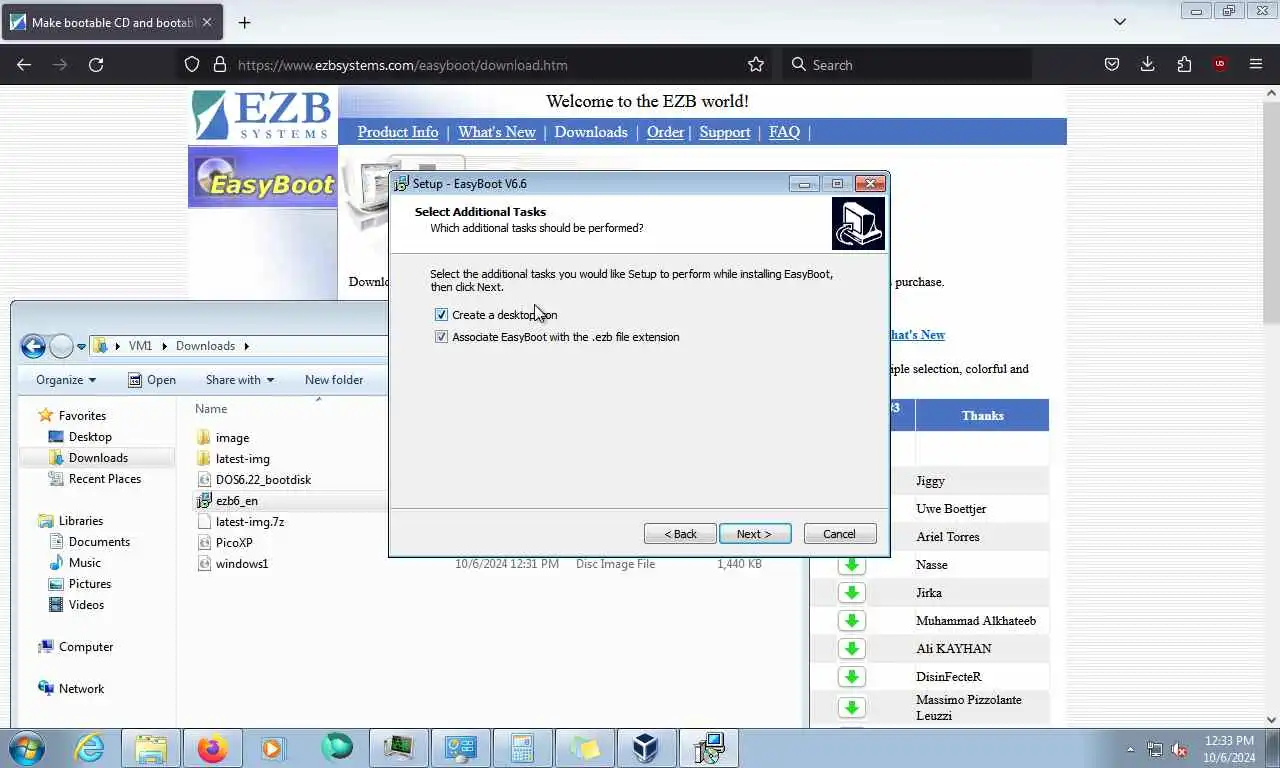Select Recent Places in Favorites
The image size is (1280, 768).
[104, 479]
